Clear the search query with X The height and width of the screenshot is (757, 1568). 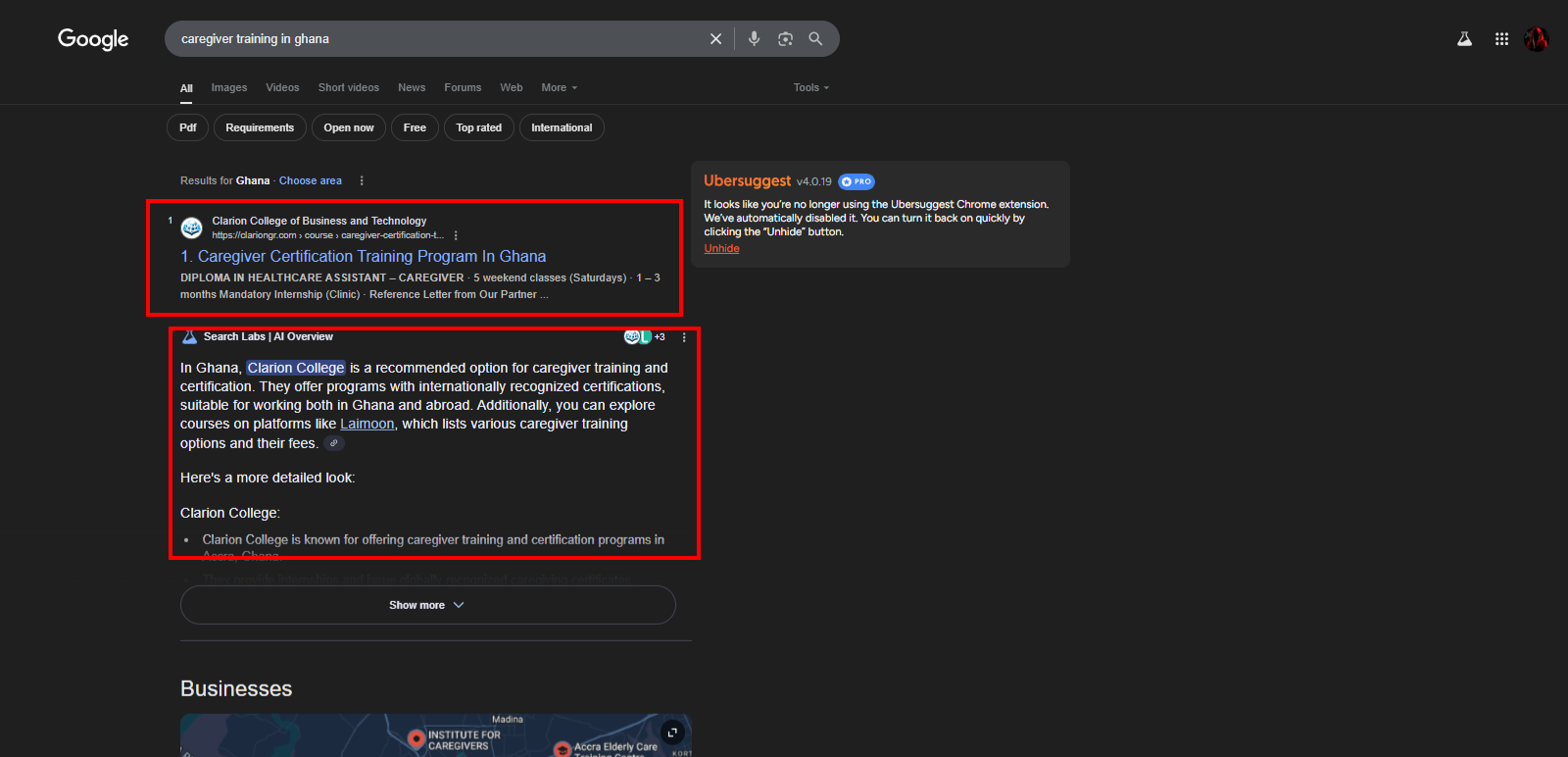(715, 39)
